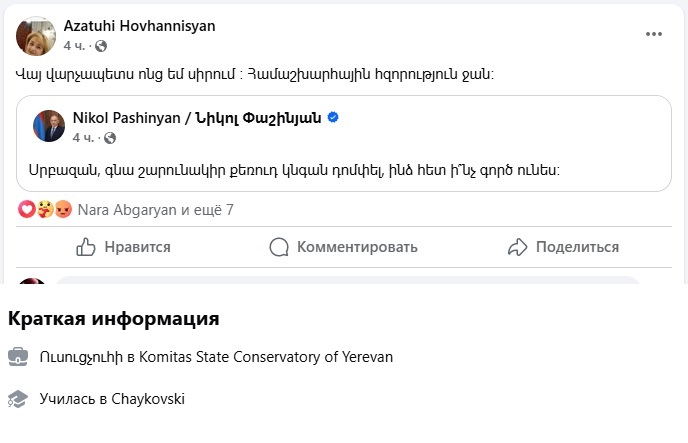
Task: Click the blue verified badge beside Pashinyan
Action: (x=333, y=118)
